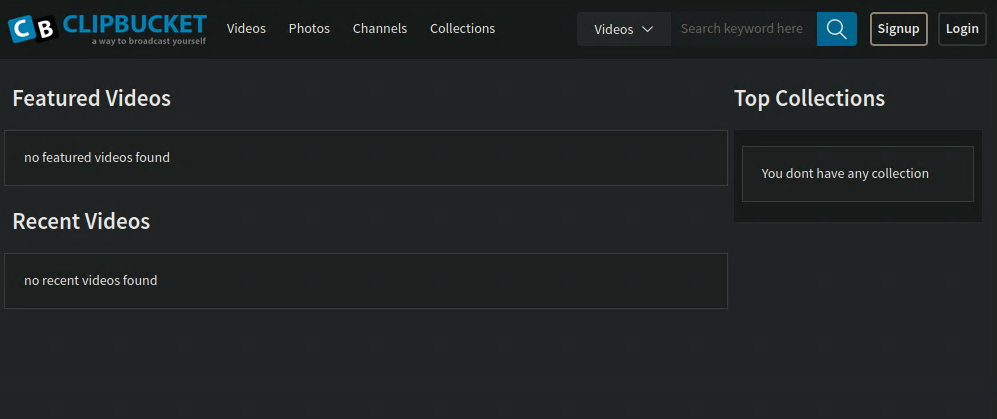Click the "no featured videos found" message
Viewport: 997px width, 419px height.
point(97,157)
